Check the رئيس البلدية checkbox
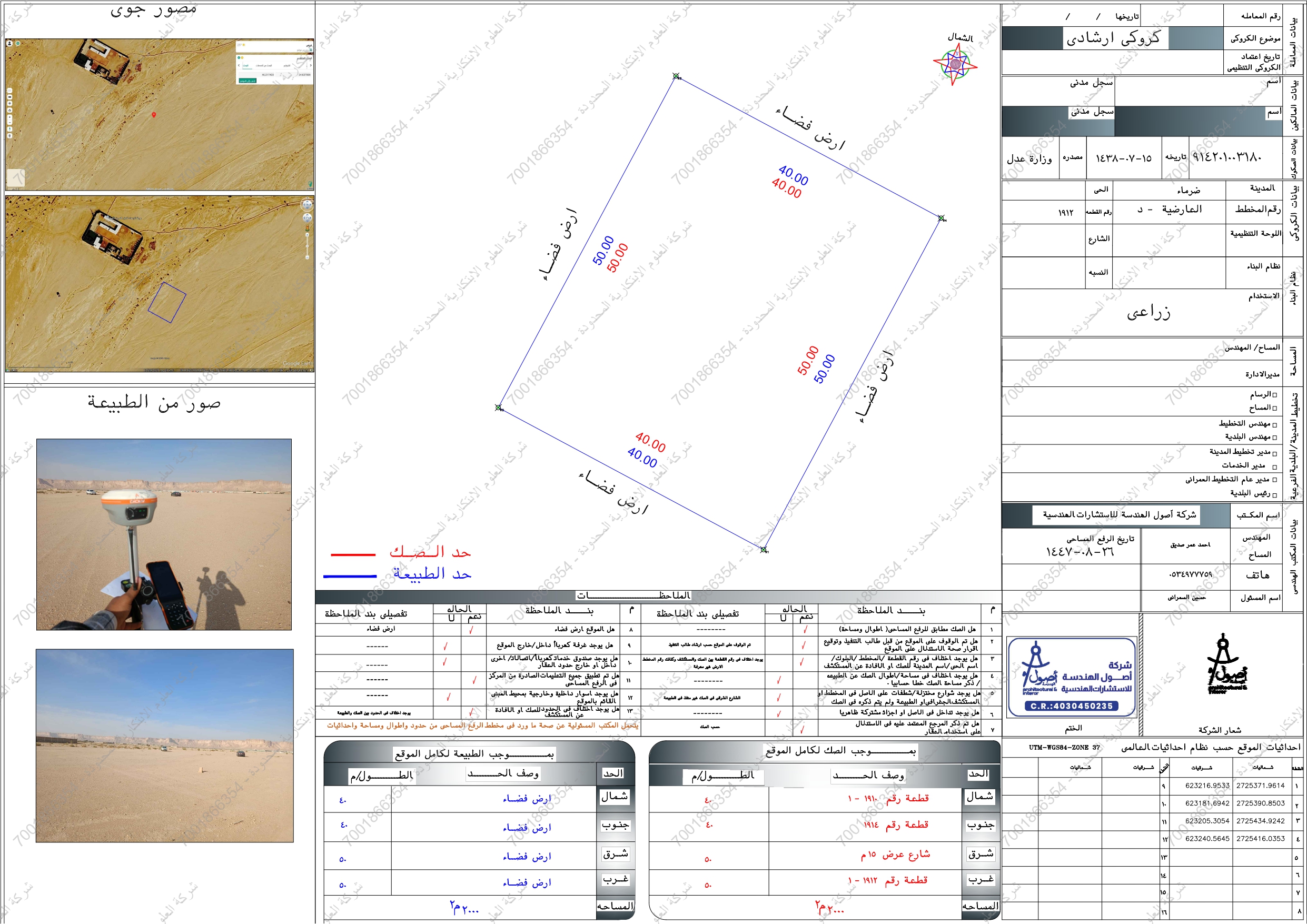The width and height of the screenshot is (1307, 924). (x=1274, y=495)
